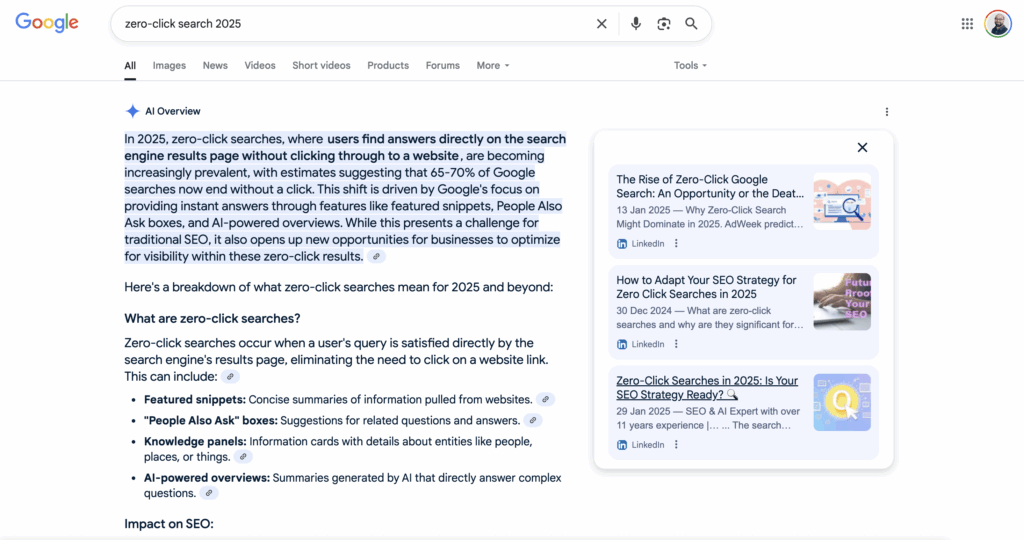Click link icon beside Featured snippets bullet

click(545, 400)
